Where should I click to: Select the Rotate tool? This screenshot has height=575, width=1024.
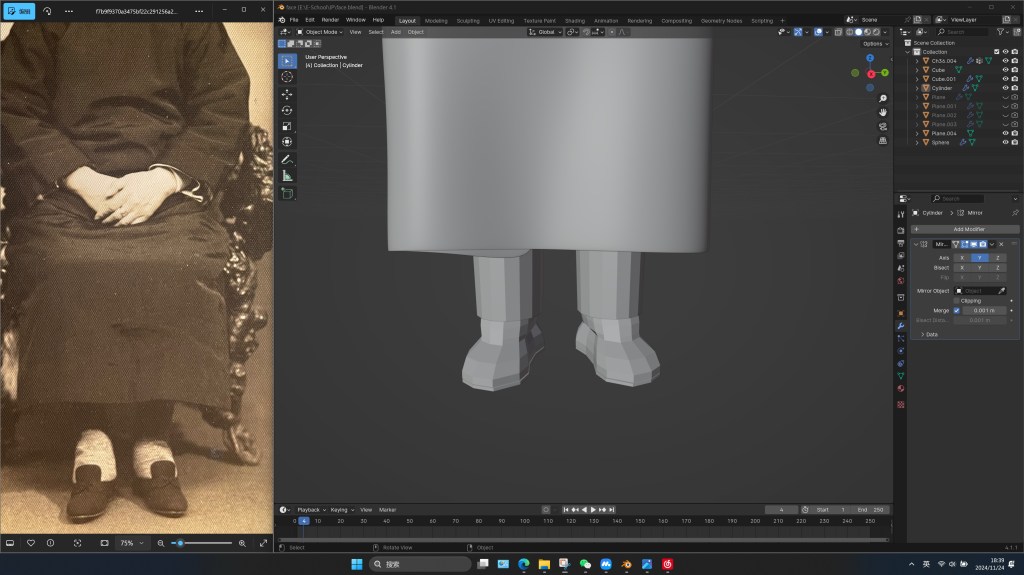(x=287, y=110)
